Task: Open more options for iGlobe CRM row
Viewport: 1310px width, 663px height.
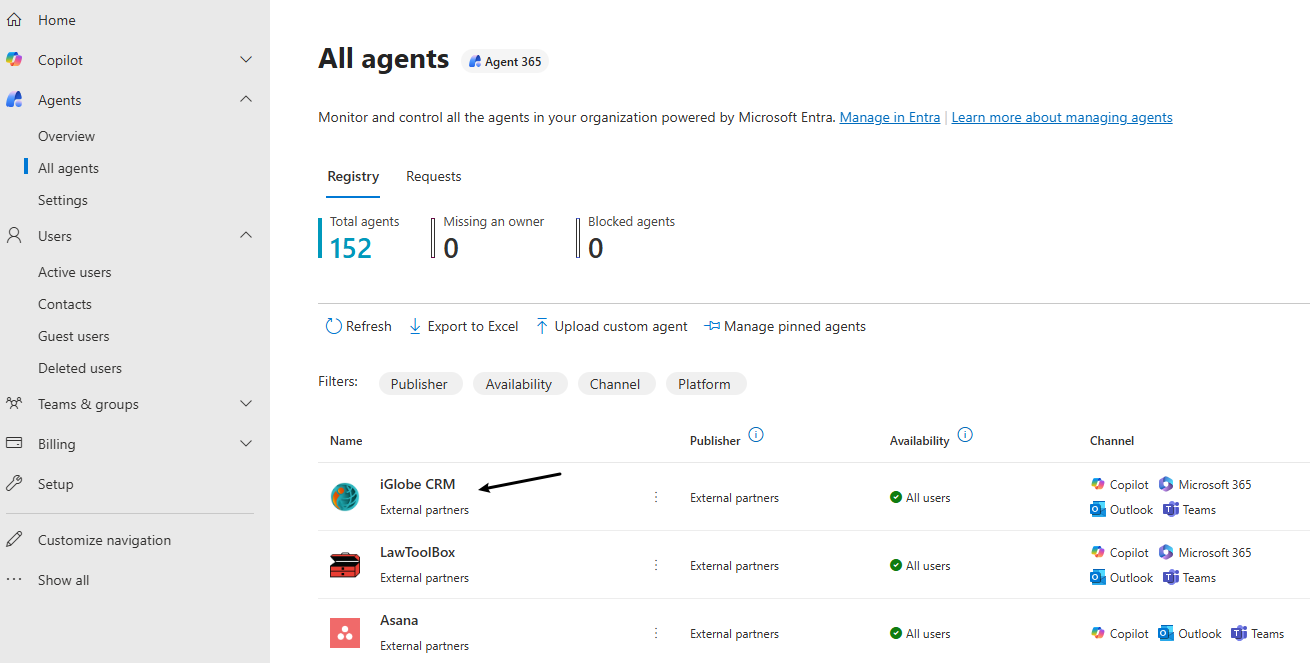Action: [x=656, y=497]
